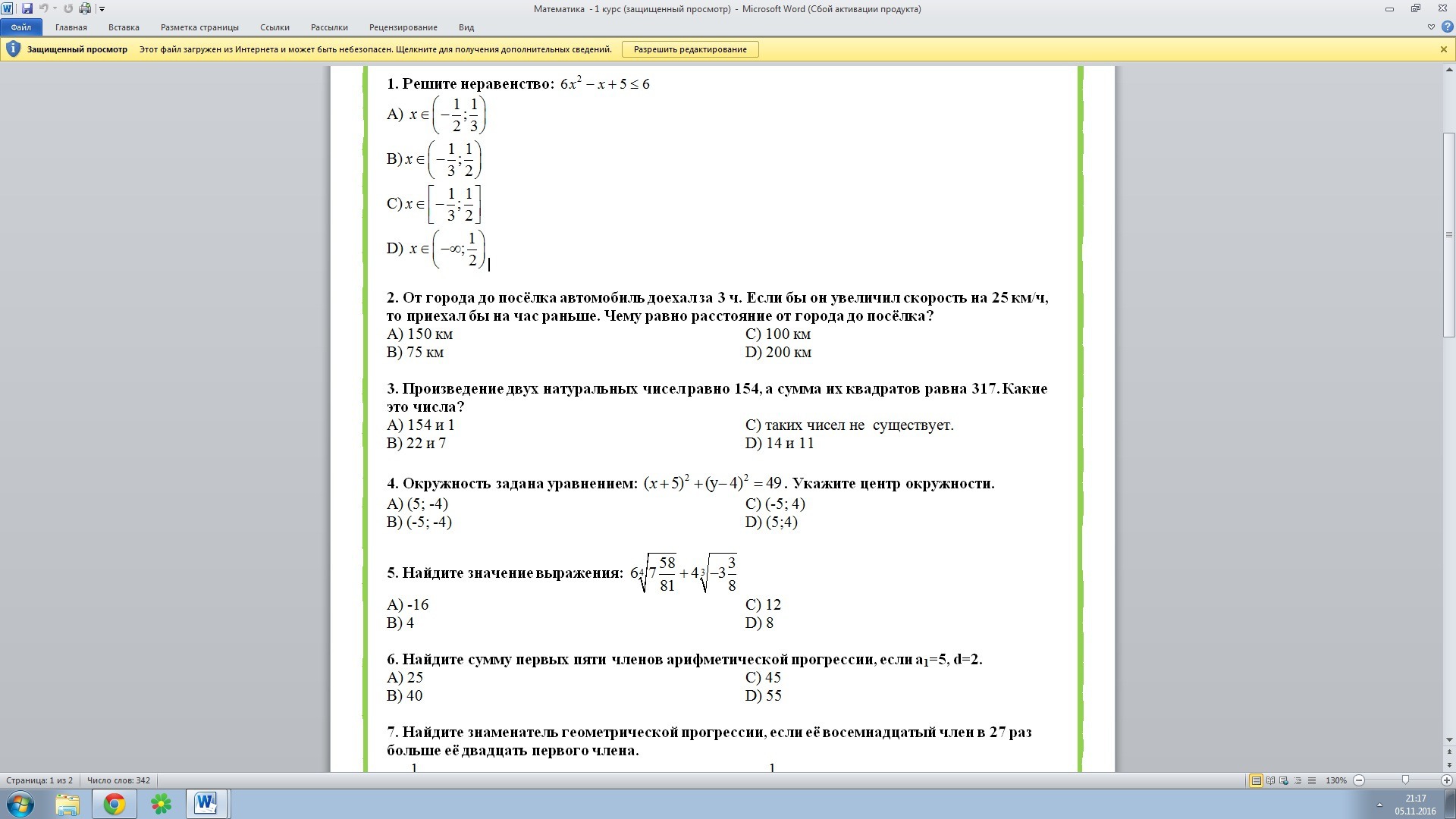The width and height of the screenshot is (1456, 819).
Task: Click the Word taskbar button
Action: [x=207, y=804]
